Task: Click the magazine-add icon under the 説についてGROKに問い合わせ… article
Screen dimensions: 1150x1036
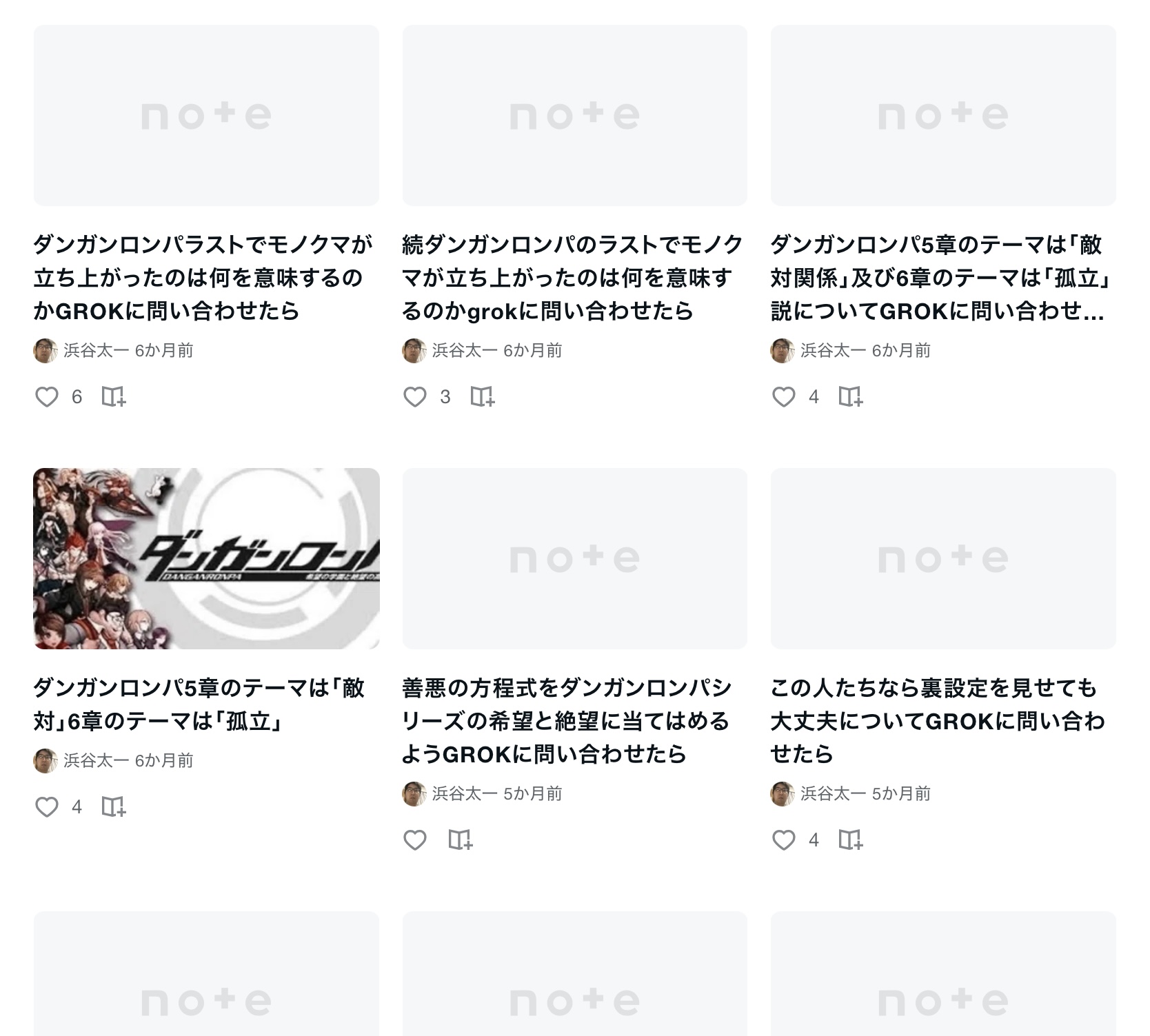Action: coord(850,396)
